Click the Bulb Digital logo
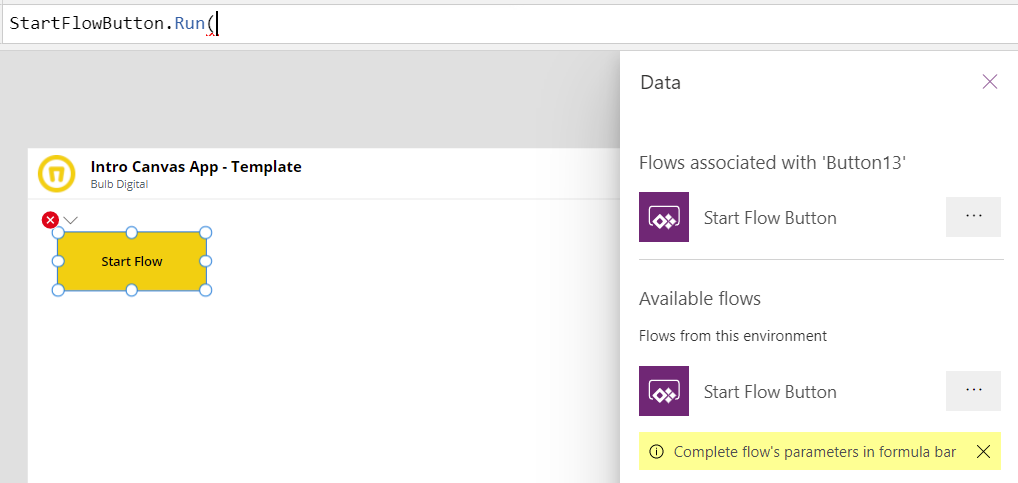 click(56, 173)
